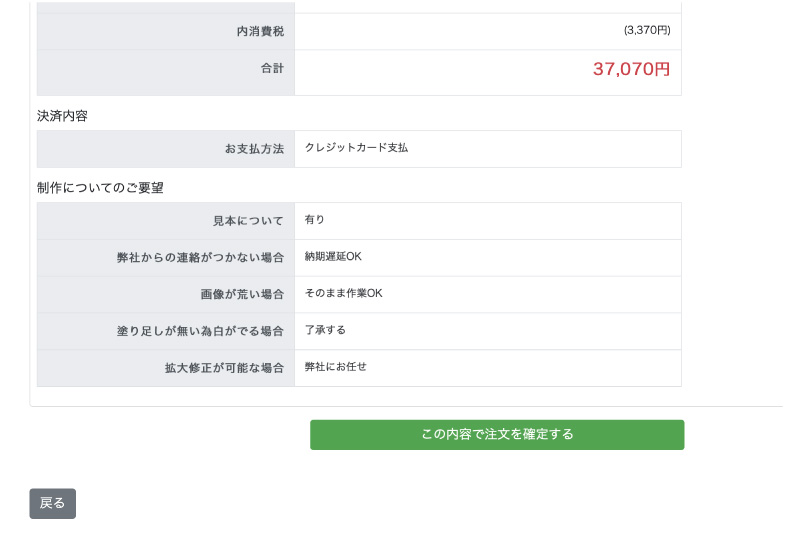800x540 pixels.
Task: Click the 弊社からの連絡がつかない場合 label
Action: (x=200, y=258)
